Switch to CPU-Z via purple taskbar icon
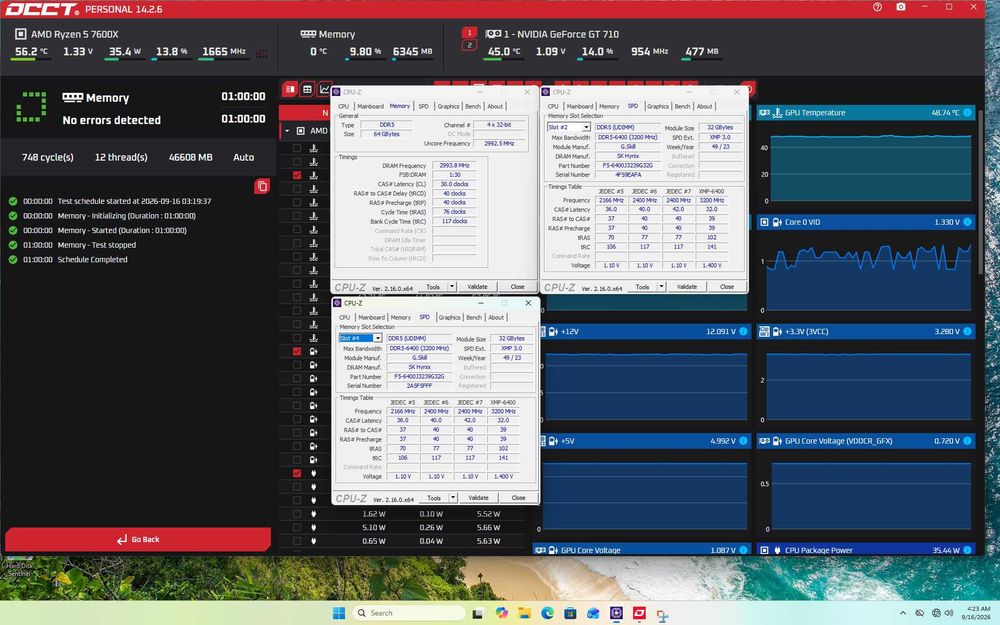The width and height of the screenshot is (1000, 625). point(616,613)
